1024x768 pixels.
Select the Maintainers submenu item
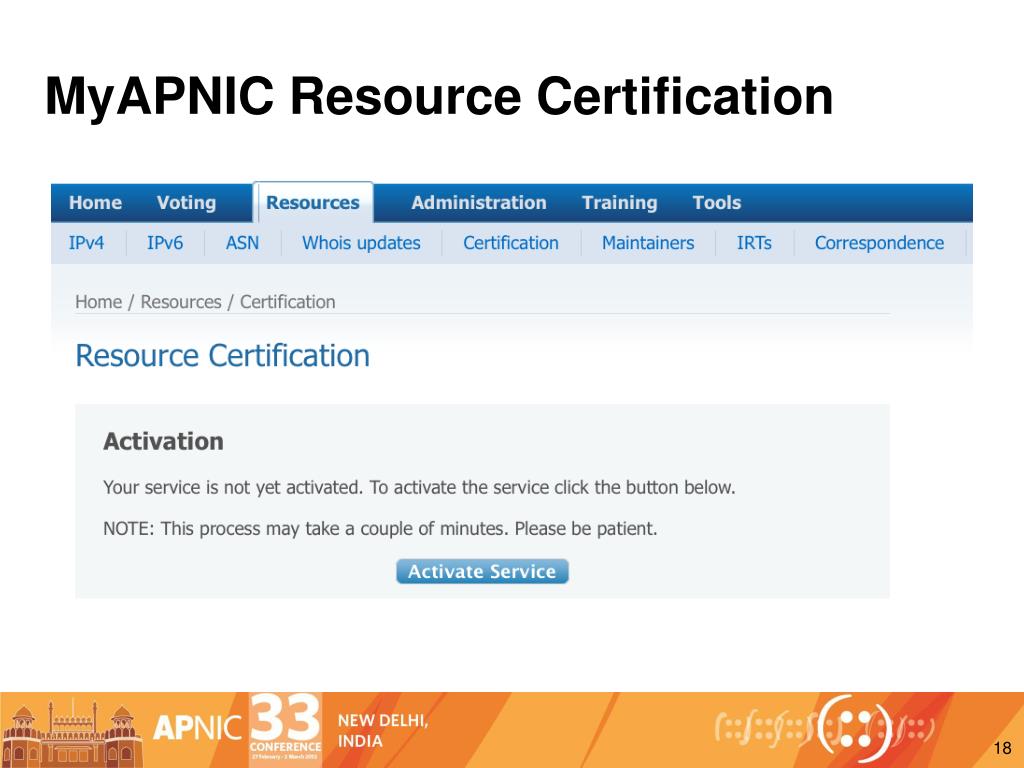[x=648, y=243]
